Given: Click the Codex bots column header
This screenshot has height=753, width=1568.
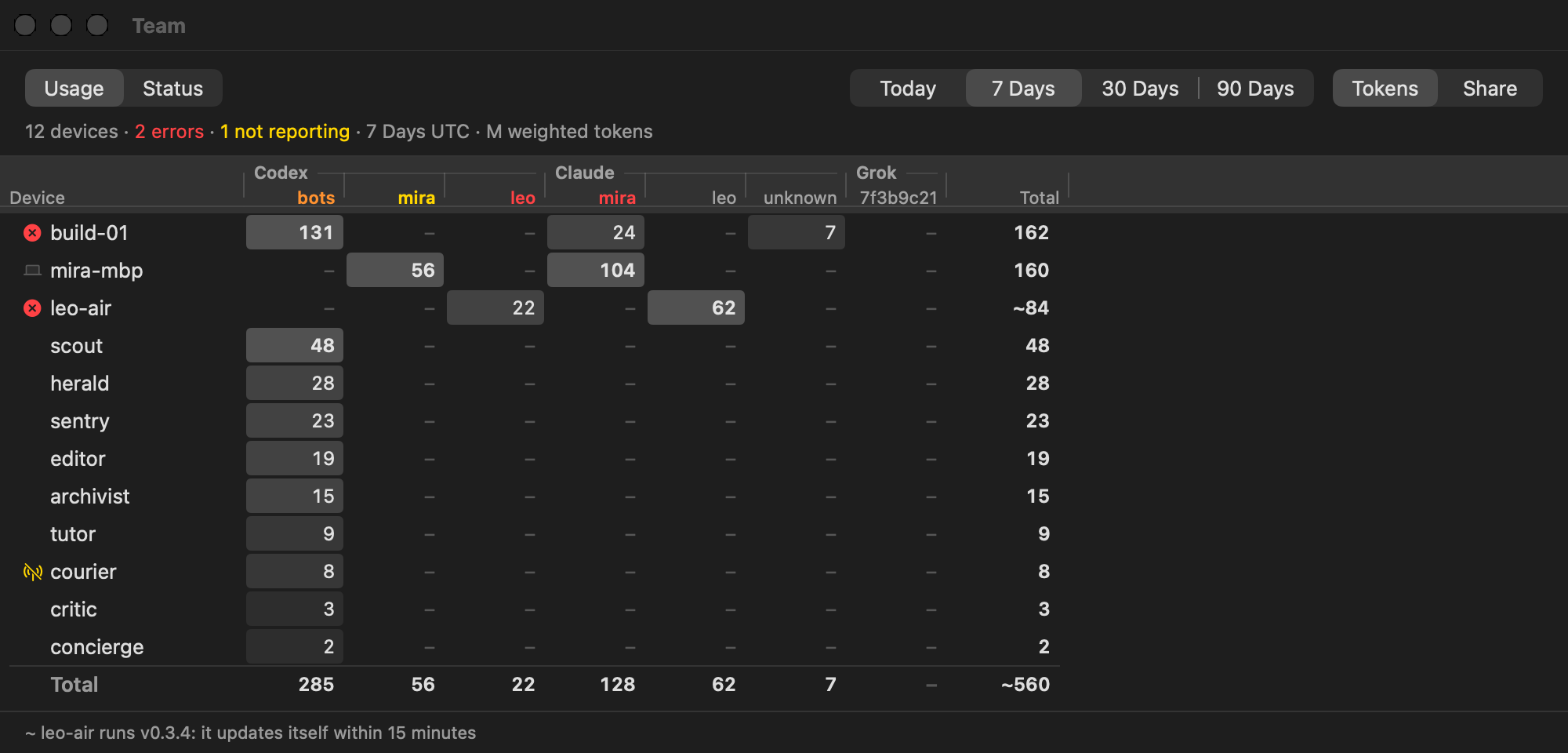Looking at the screenshot, I should coord(316,198).
